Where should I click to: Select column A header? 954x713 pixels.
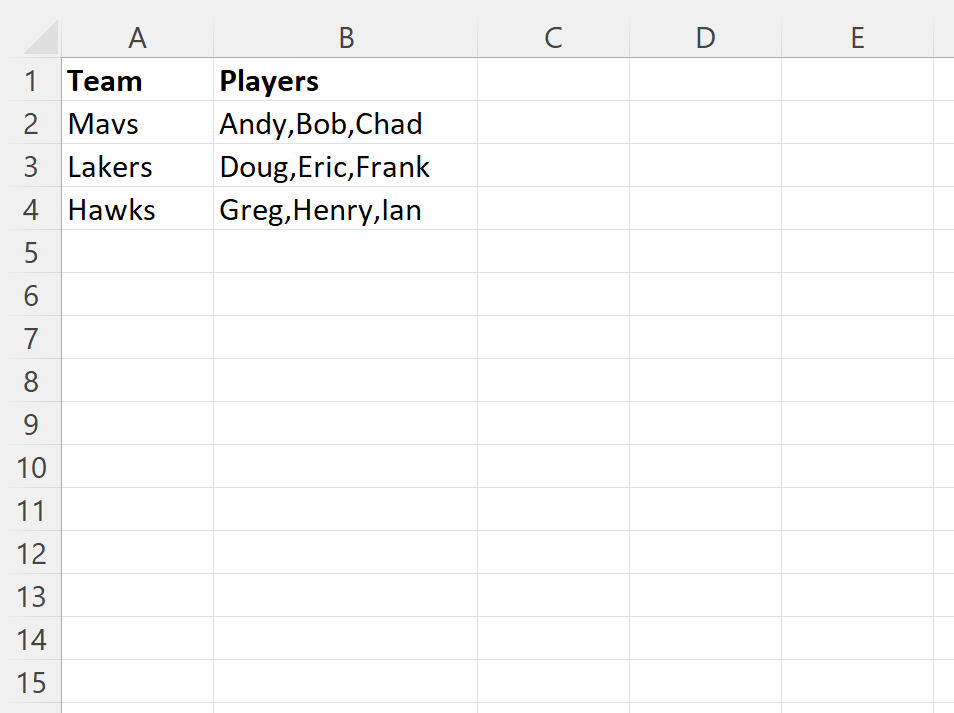(138, 38)
